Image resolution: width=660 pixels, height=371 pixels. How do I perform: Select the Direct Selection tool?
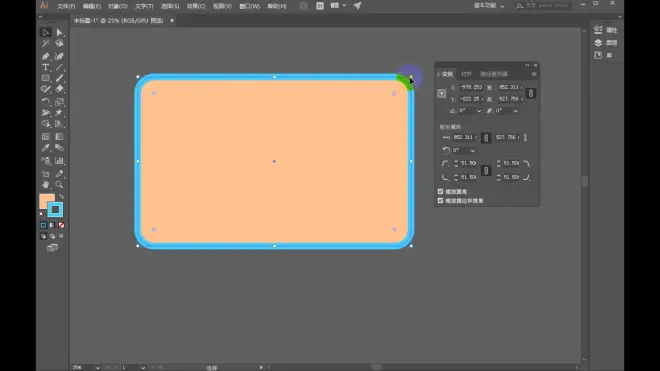point(59,32)
